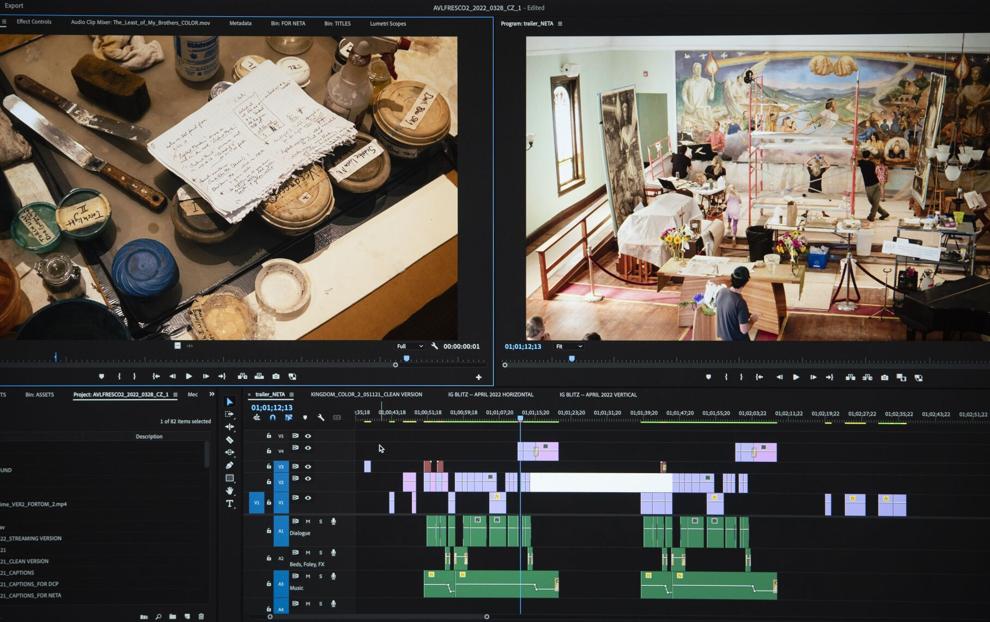Viewport: 990px width, 622px height.
Task: Select the Track Select Forward tool
Action: click(x=229, y=414)
